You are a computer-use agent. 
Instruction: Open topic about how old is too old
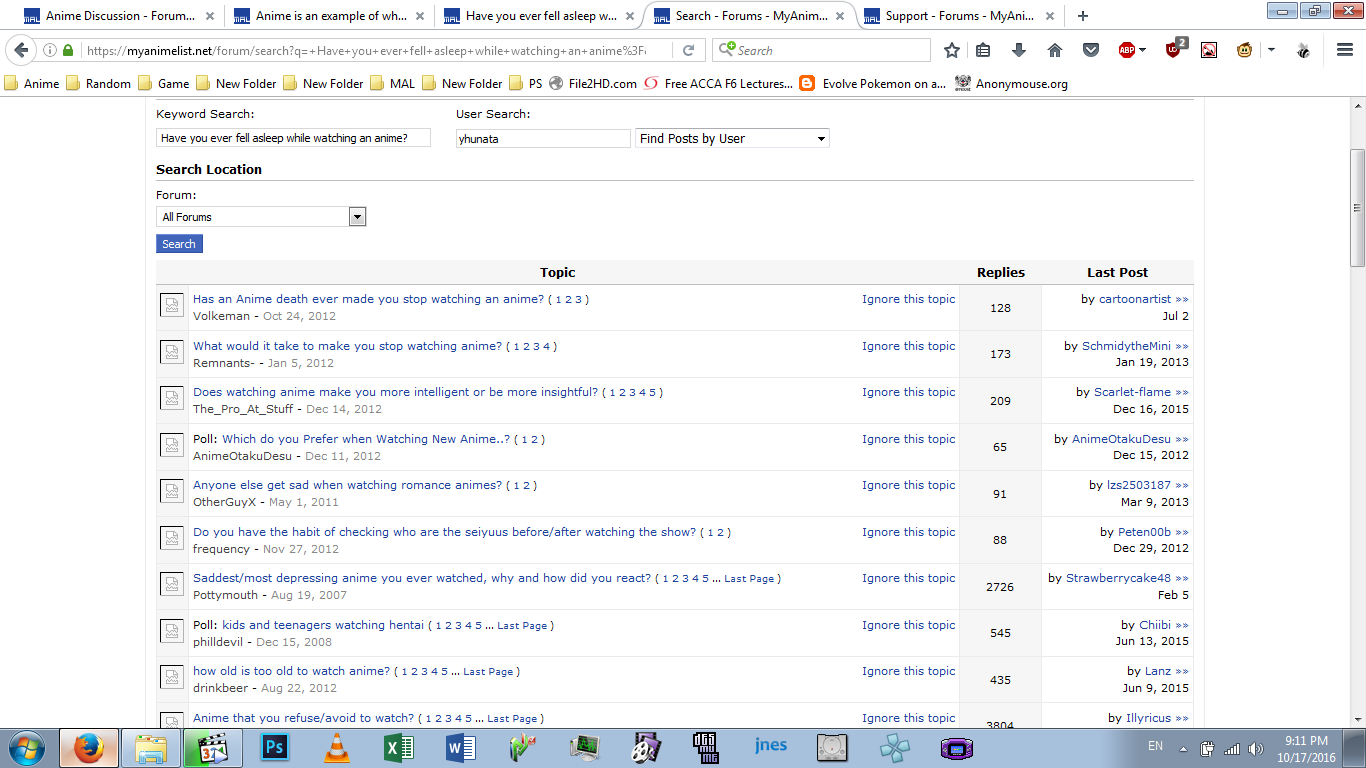291,671
